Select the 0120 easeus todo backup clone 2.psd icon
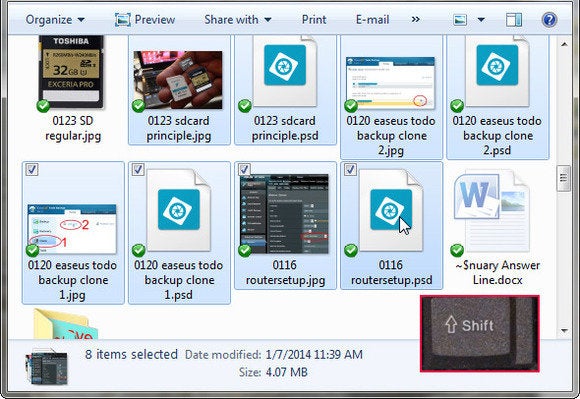This screenshot has width=580, height=399. (497, 71)
